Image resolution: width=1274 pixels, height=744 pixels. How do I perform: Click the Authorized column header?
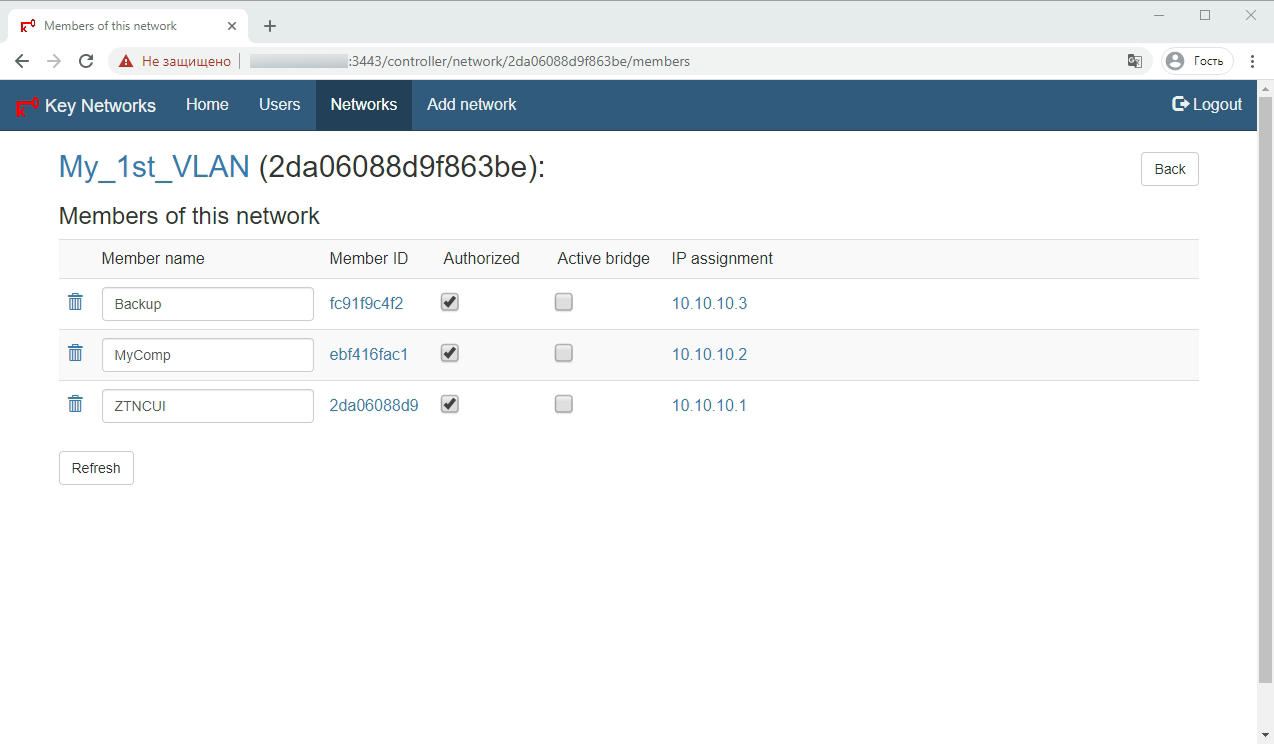coord(482,258)
